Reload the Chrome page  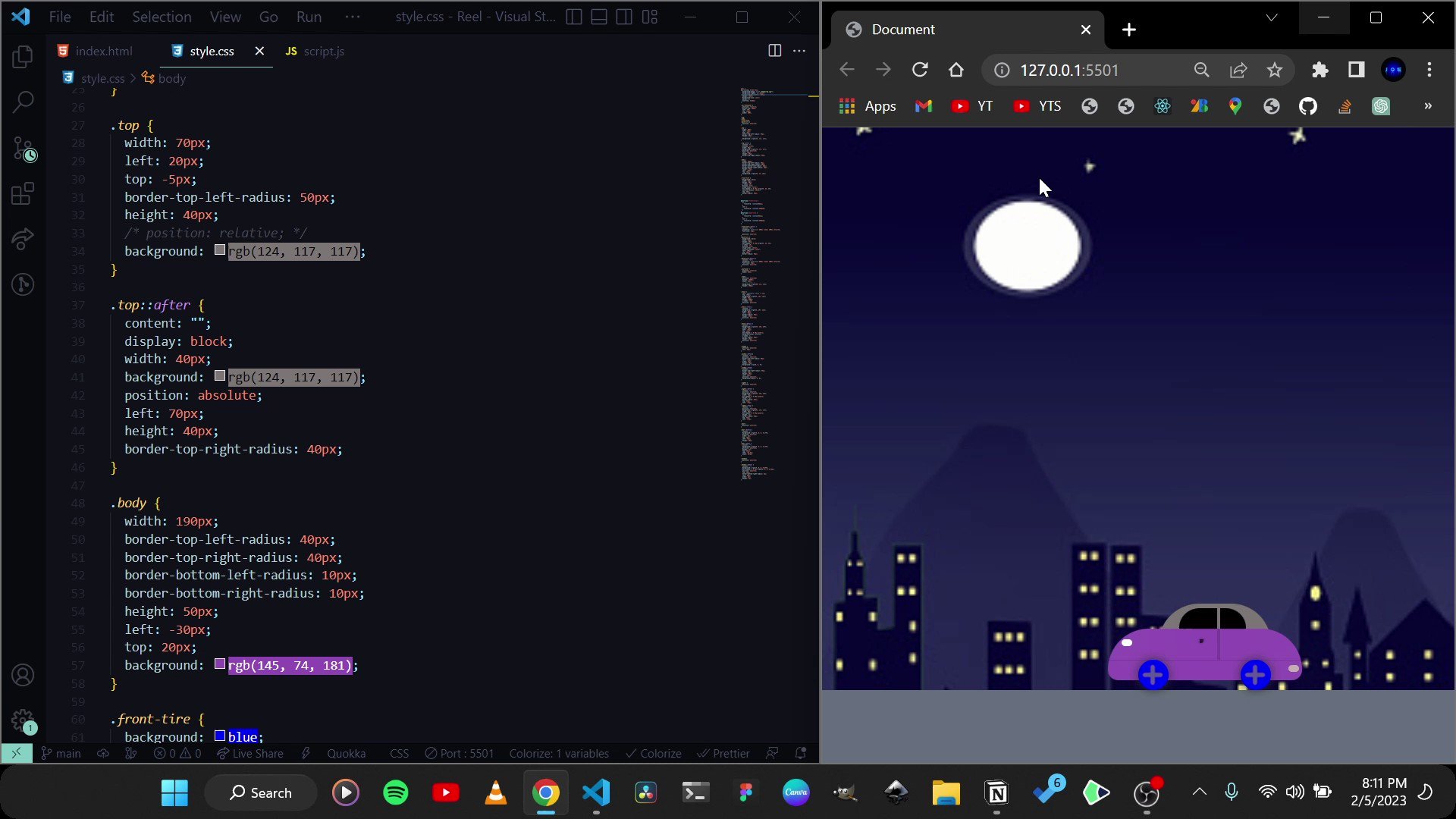920,70
